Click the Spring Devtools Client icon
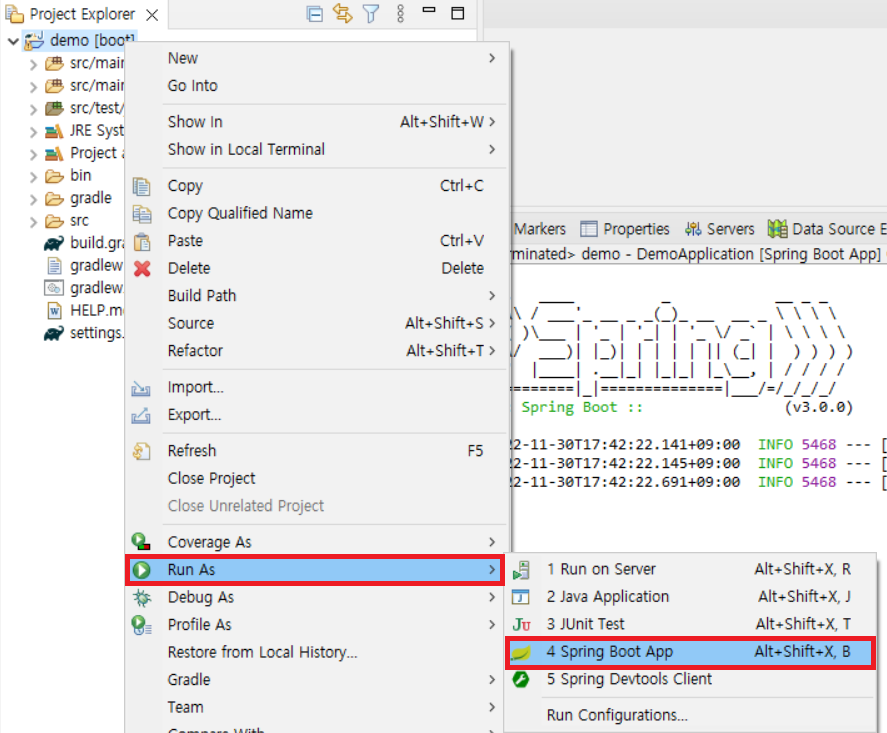887x733 pixels. [521, 679]
